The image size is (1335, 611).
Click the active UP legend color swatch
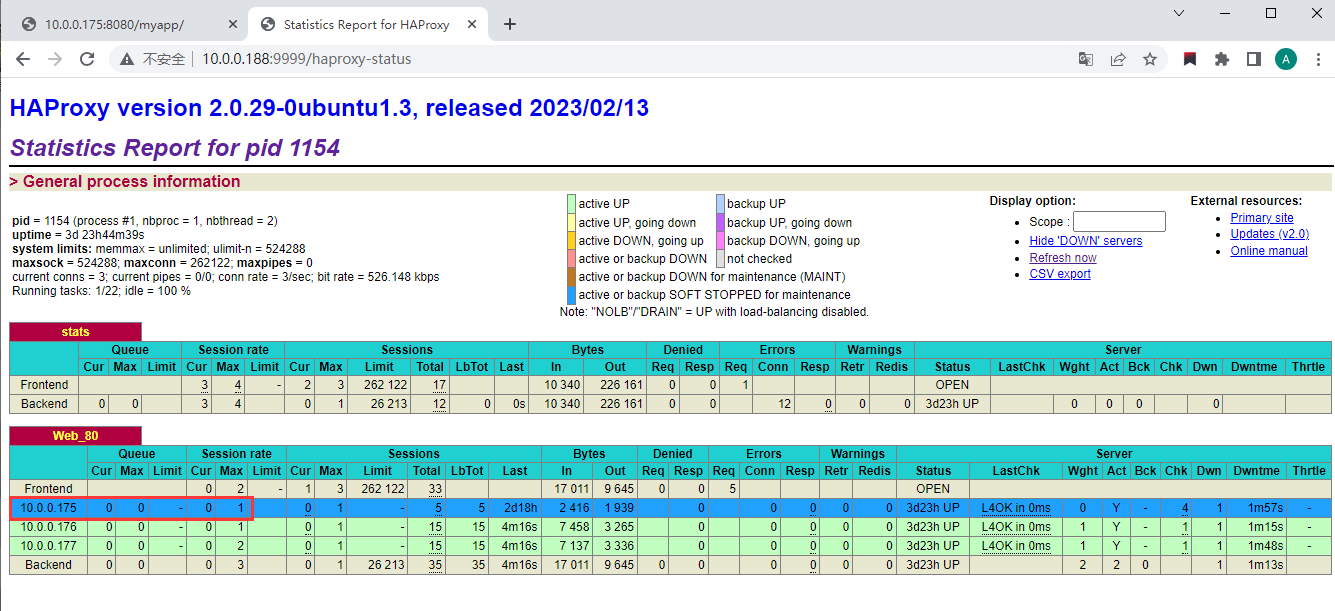[572, 204]
